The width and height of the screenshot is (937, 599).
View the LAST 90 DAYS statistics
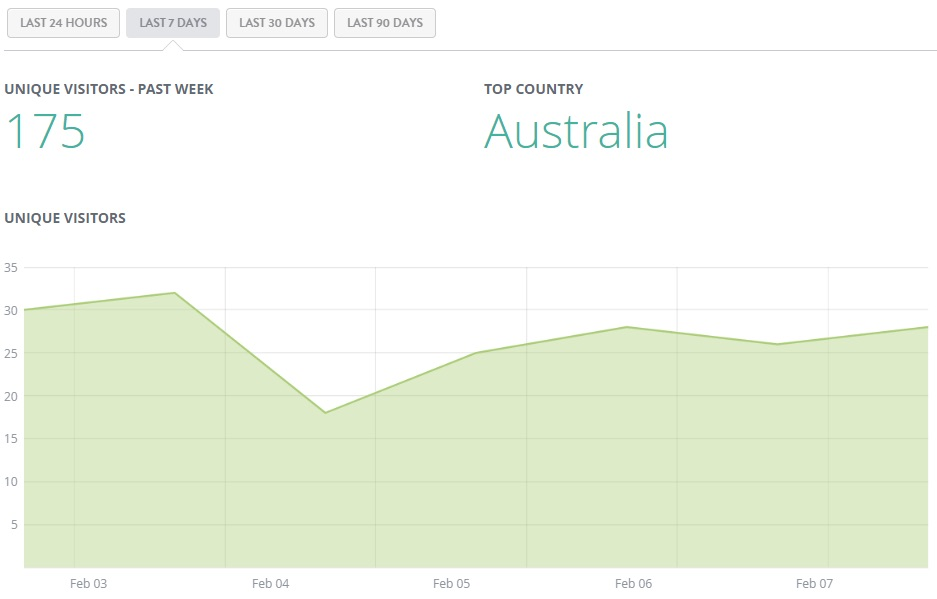[x=384, y=22]
